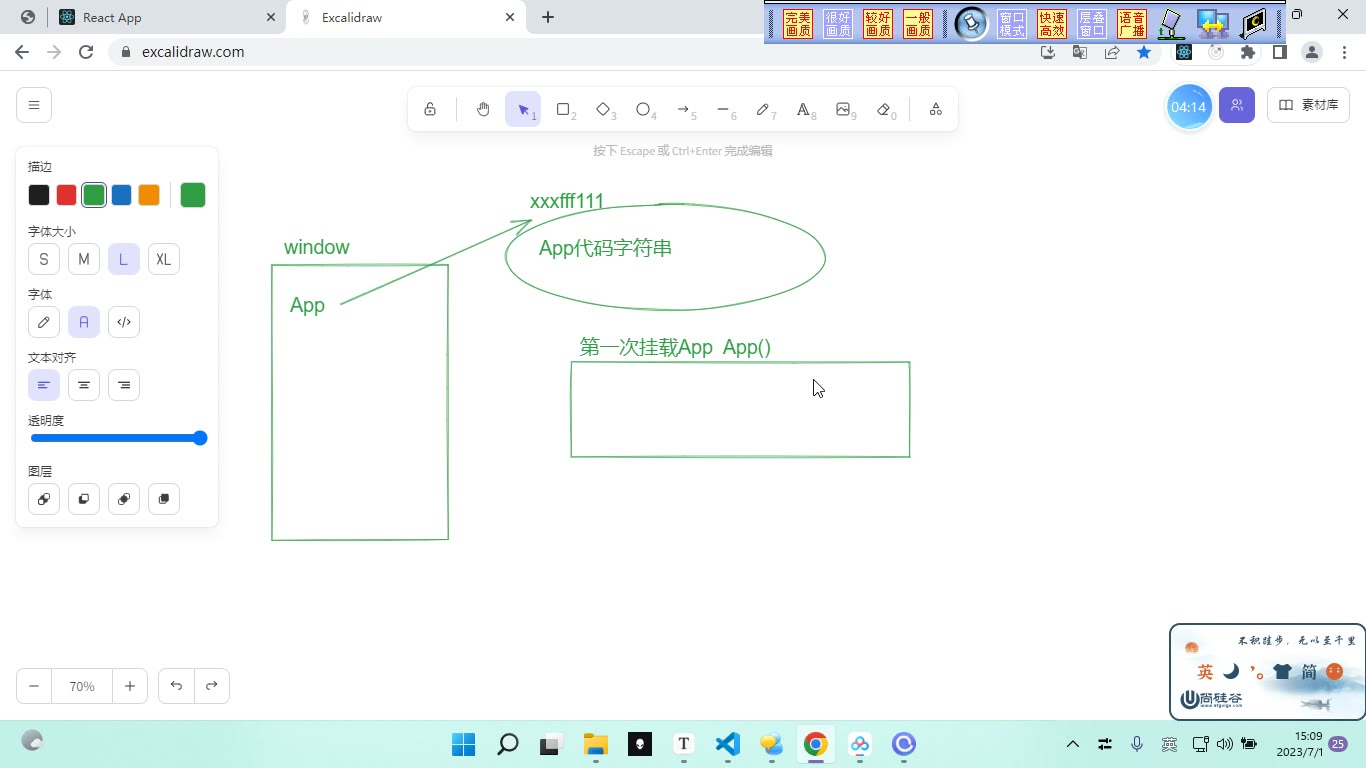
Task: Send the element backward one layer
Action: [84, 499]
